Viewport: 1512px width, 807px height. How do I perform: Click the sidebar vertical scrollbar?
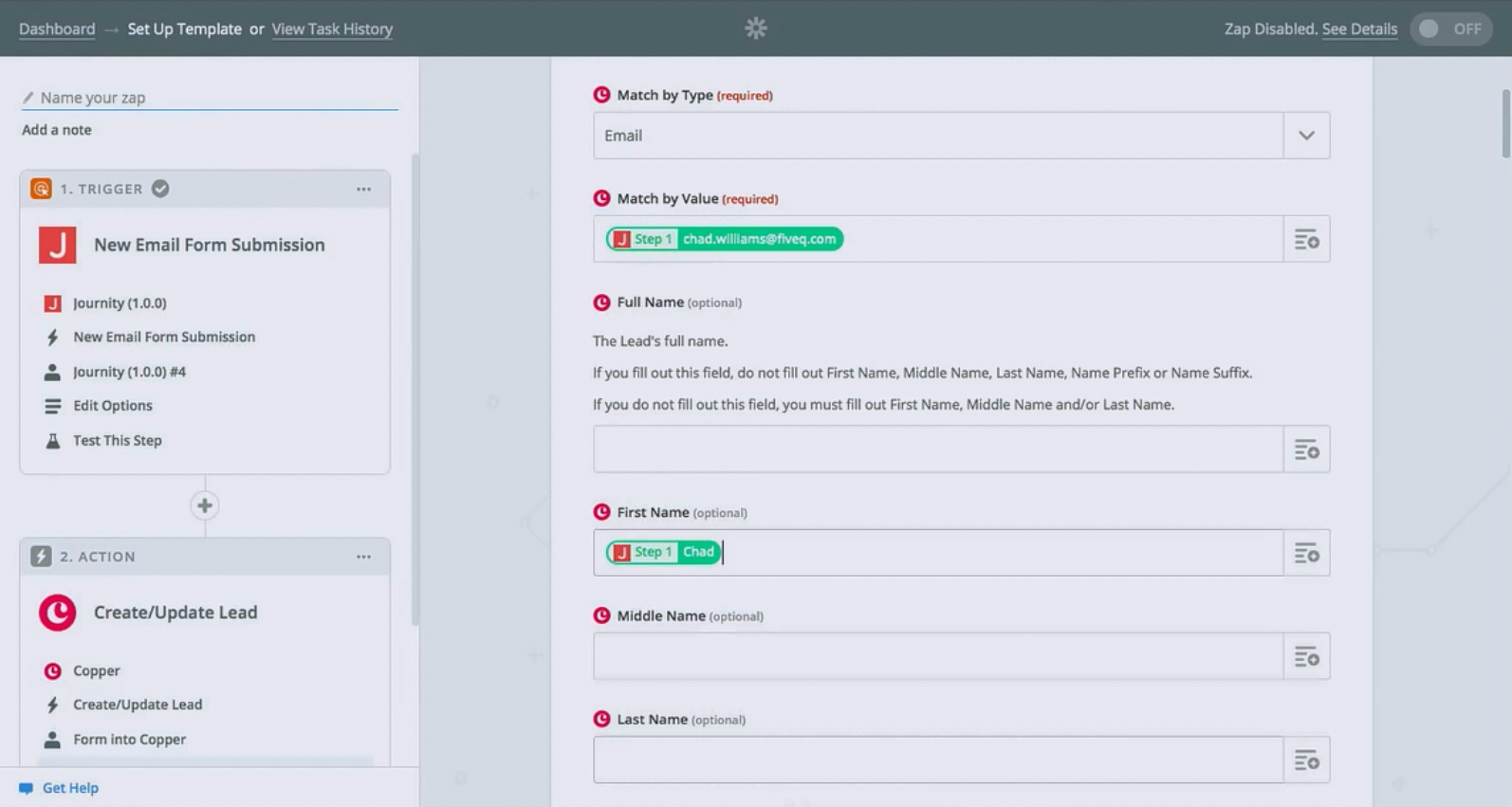[x=415, y=389]
